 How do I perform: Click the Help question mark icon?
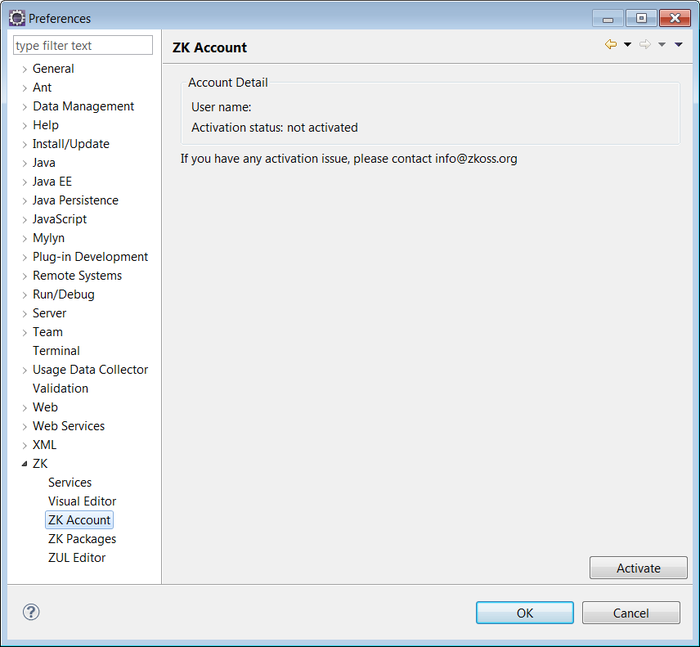coord(31,612)
